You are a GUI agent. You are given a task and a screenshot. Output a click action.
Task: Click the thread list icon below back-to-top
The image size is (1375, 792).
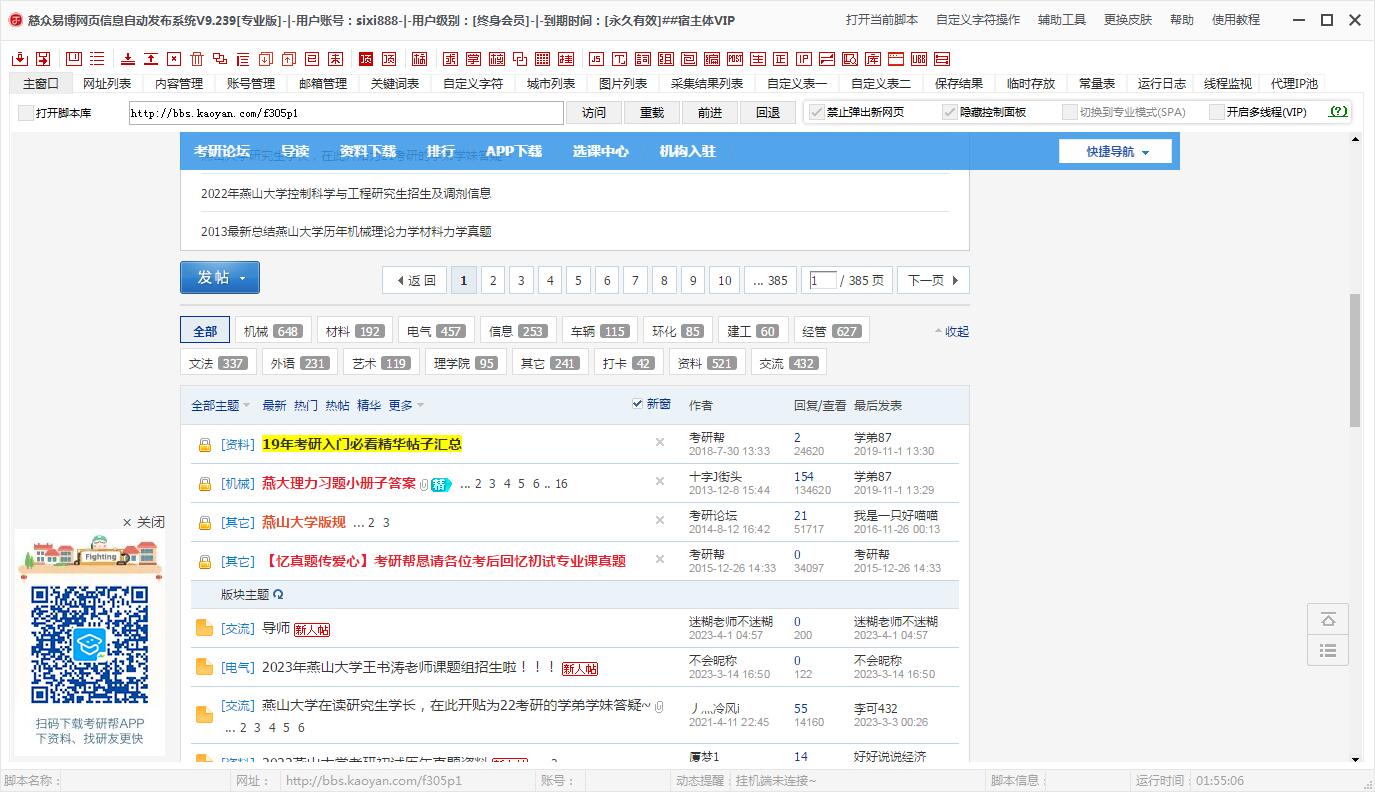pos(1328,650)
